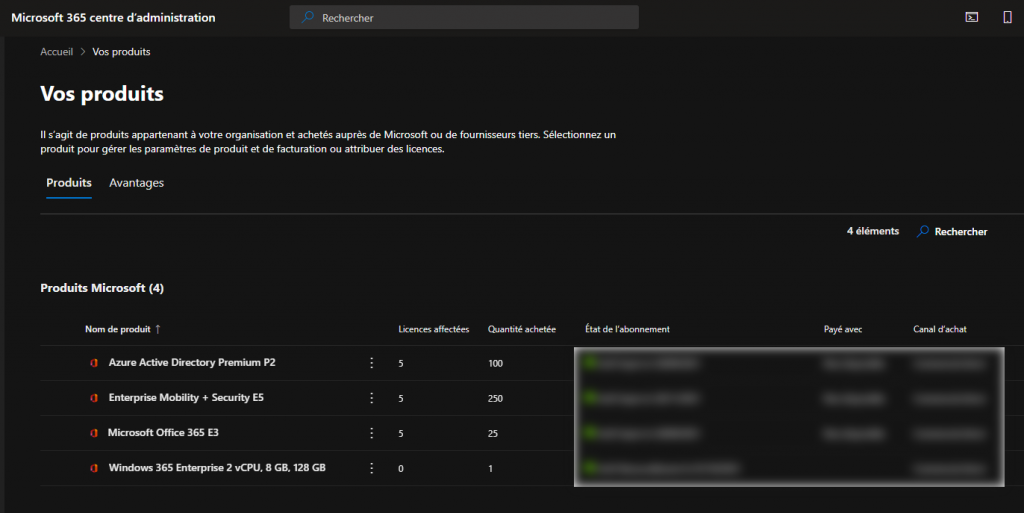This screenshot has width=1024, height=513.
Task: Open Azure Active Directory Premium P2 product
Action: point(192,362)
